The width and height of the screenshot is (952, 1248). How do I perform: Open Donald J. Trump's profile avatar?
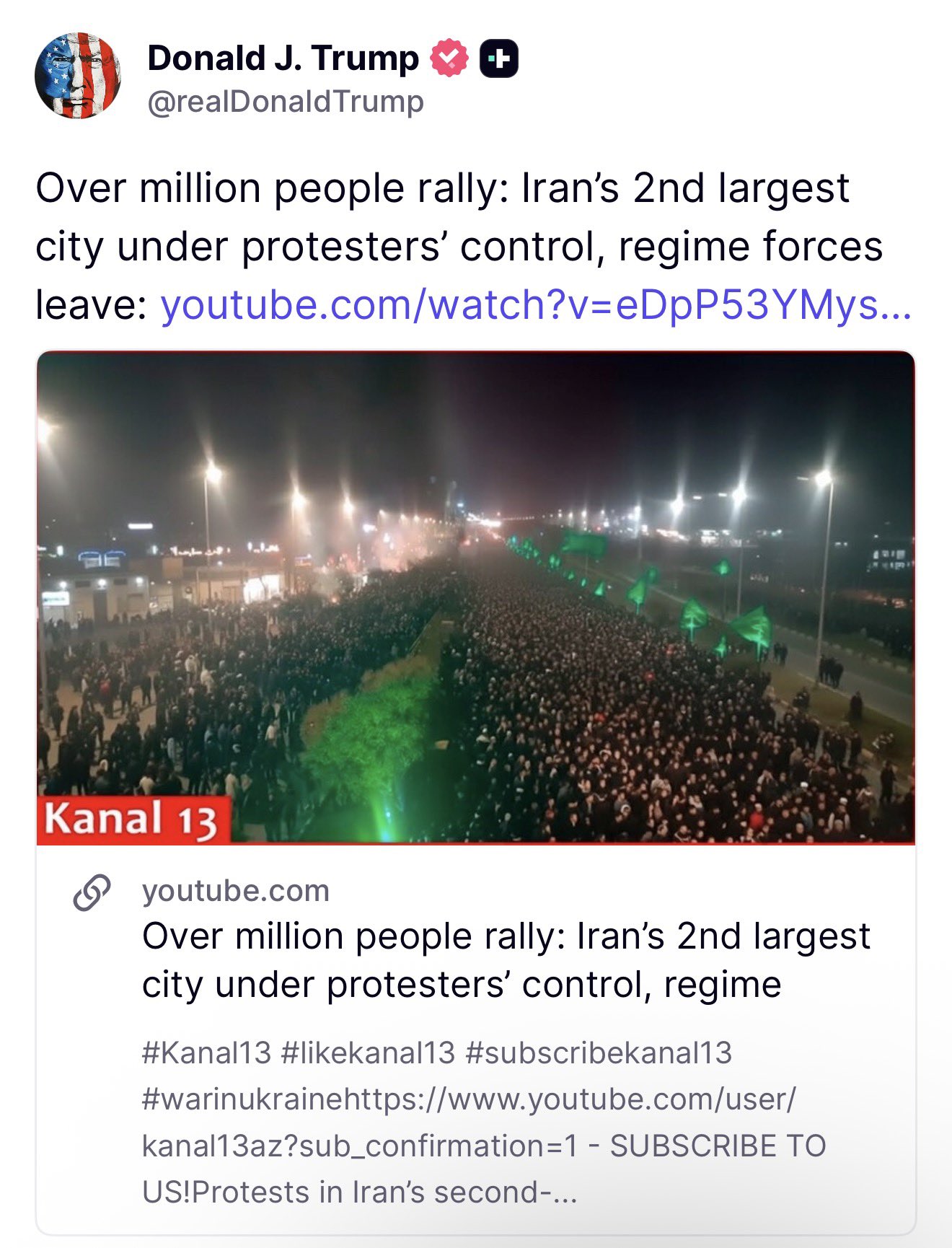tap(78, 76)
